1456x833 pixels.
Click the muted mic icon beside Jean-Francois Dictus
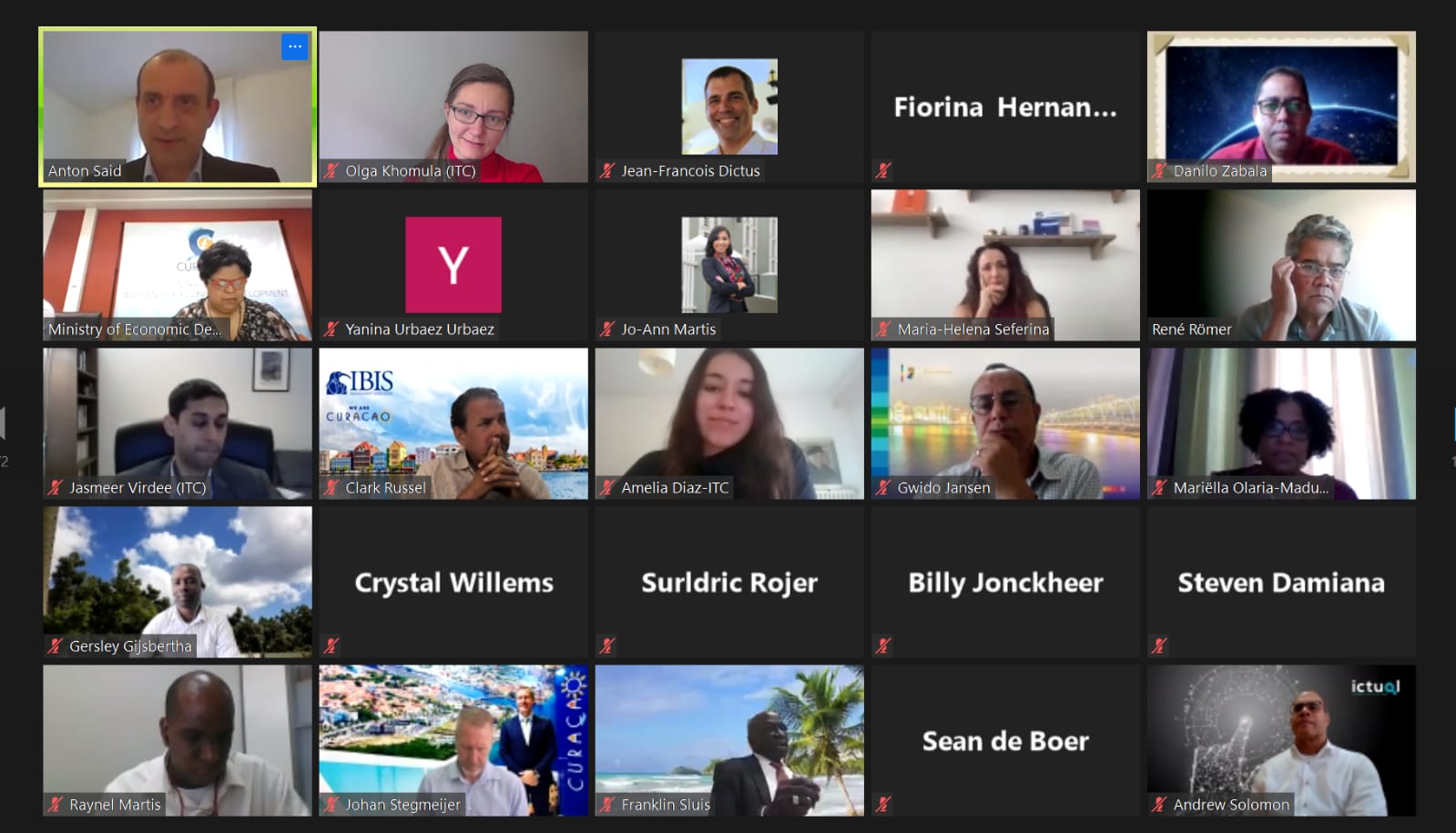(x=607, y=170)
